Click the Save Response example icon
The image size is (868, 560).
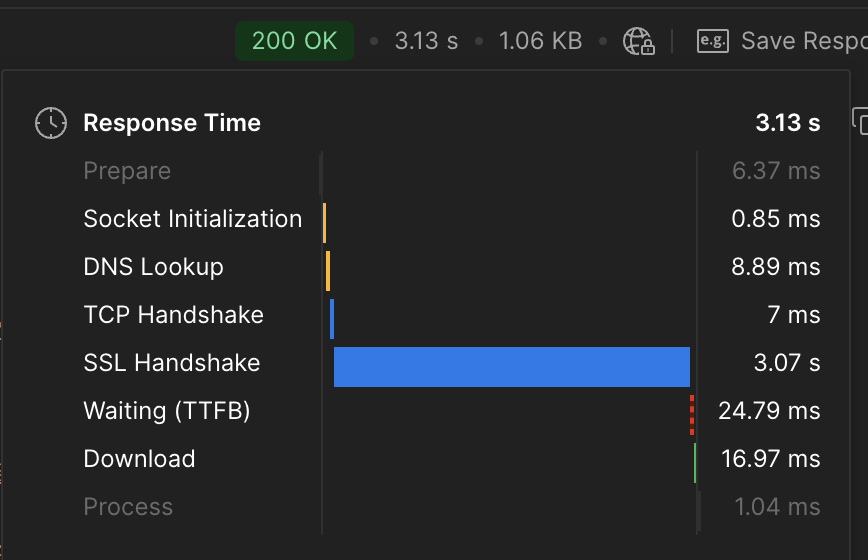tap(712, 41)
